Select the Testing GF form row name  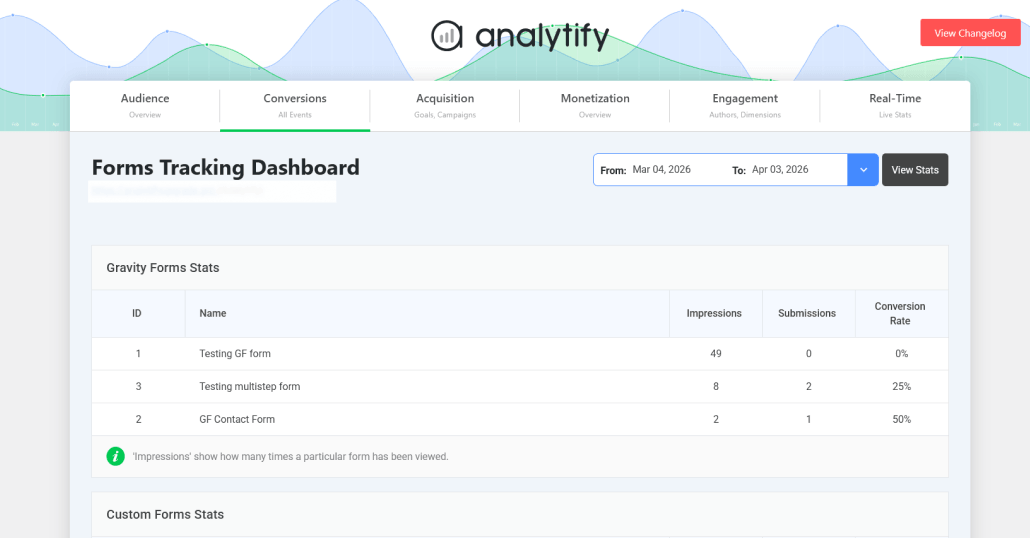pos(235,353)
